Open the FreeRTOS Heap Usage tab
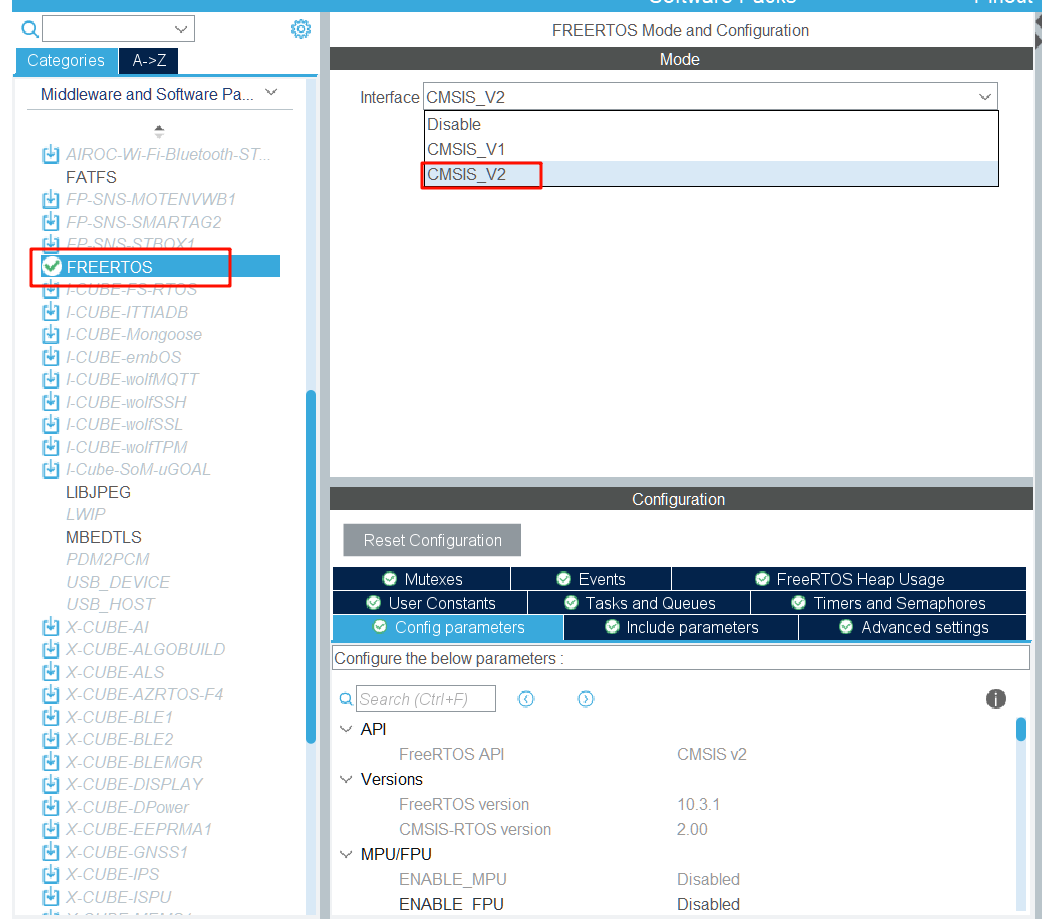Viewport: 1042px width, 919px height. (x=849, y=579)
